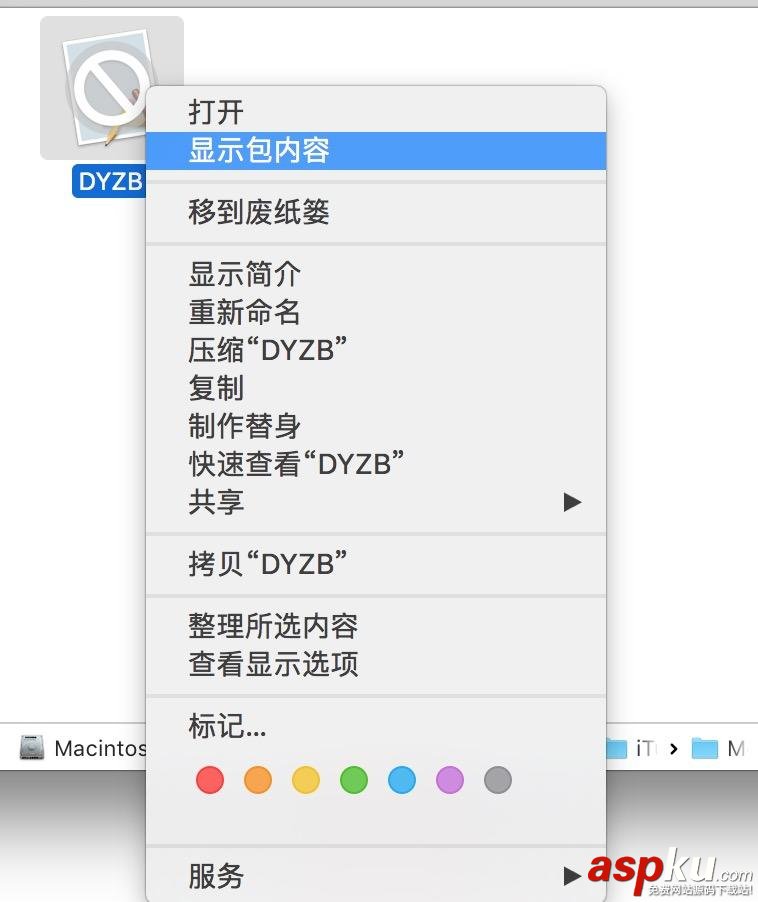Select the purple tag color
Viewport: 758px width, 902px height.
pyautogui.click(x=450, y=779)
